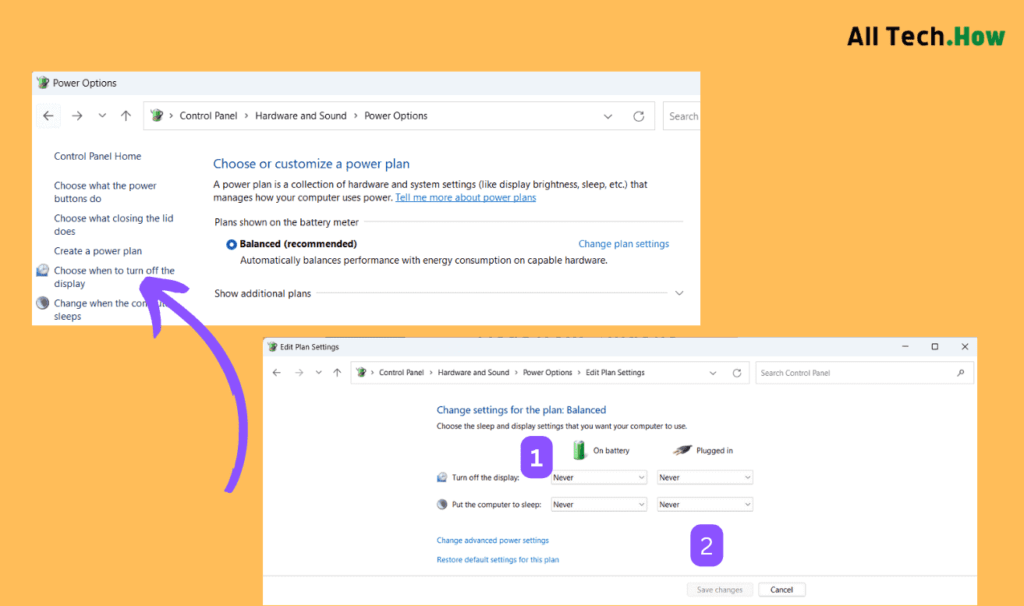Open recent locations in Edit Plan Settings window
The height and width of the screenshot is (606, 1024).
pos(319,372)
